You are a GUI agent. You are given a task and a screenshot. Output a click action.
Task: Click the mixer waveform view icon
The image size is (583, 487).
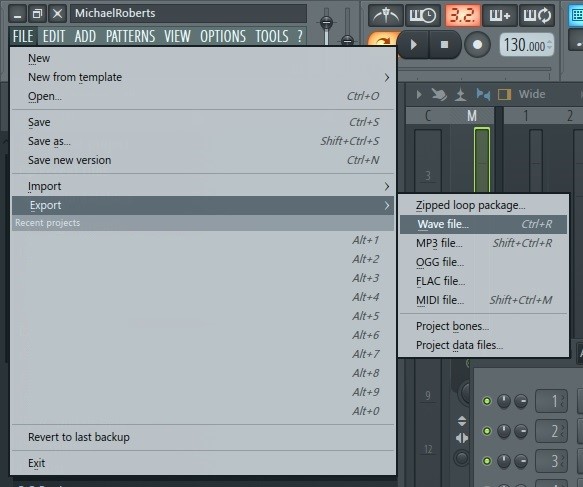tap(461, 94)
